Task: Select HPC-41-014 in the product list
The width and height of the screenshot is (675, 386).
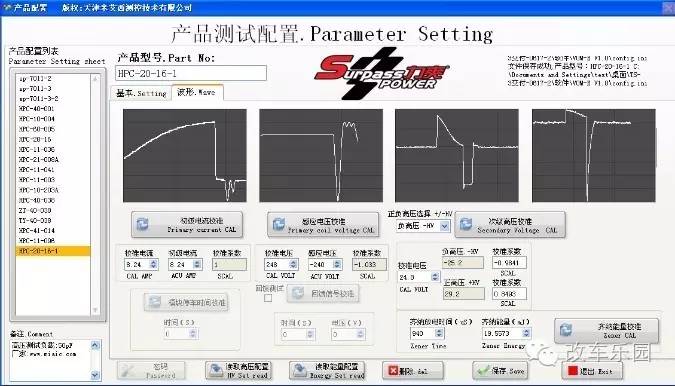Action: pos(53,231)
